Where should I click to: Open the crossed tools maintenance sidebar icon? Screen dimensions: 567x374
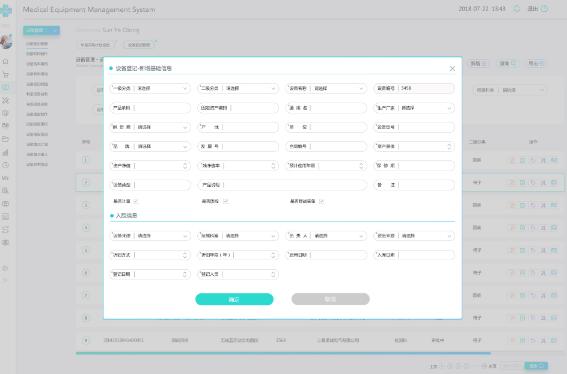(5, 100)
